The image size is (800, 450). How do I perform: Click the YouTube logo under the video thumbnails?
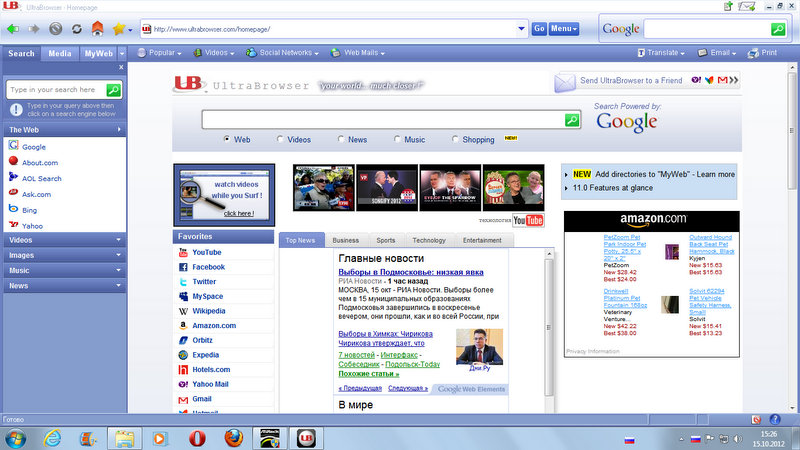coord(528,220)
